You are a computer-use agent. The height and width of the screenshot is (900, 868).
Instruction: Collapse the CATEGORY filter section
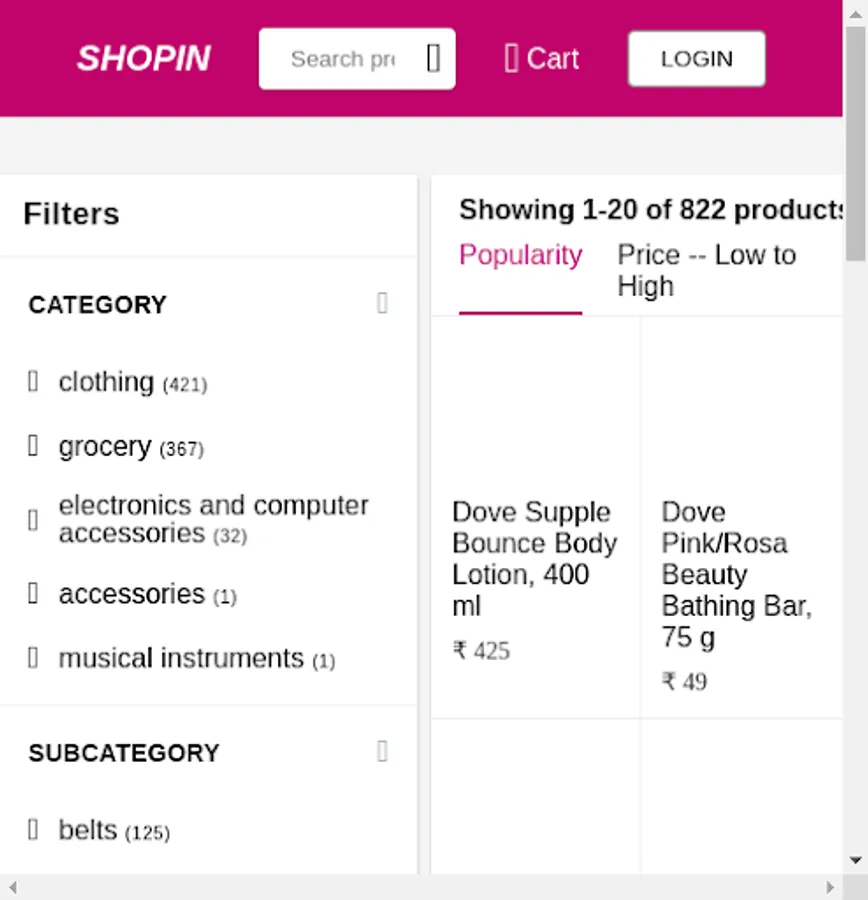tap(382, 304)
